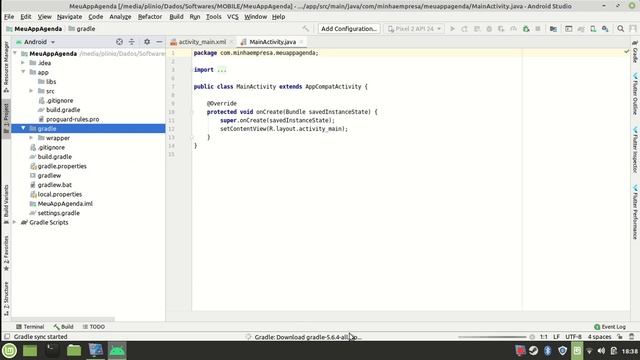Viewport: 640px width, 360px height.
Task: Collapse the app folder
Action: [x=23, y=72]
